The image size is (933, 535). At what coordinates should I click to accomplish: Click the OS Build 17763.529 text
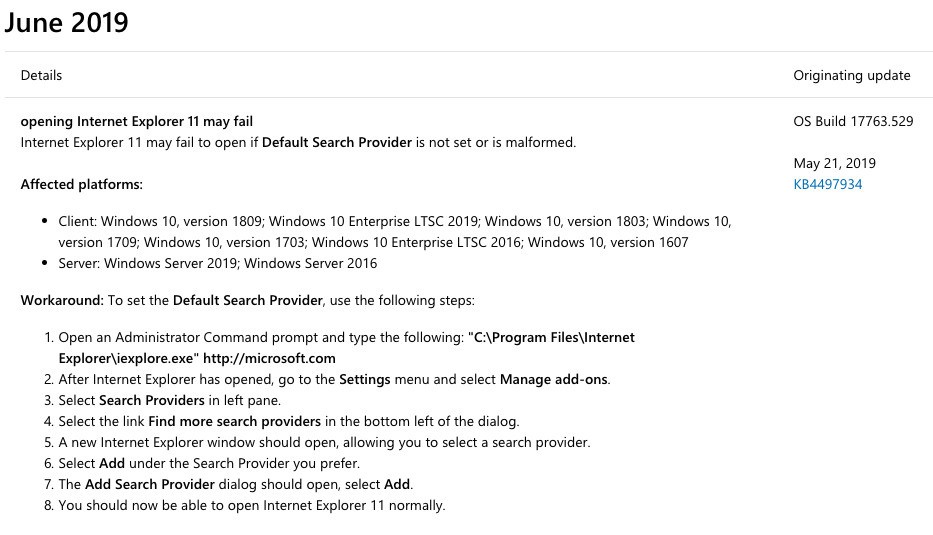pos(853,122)
